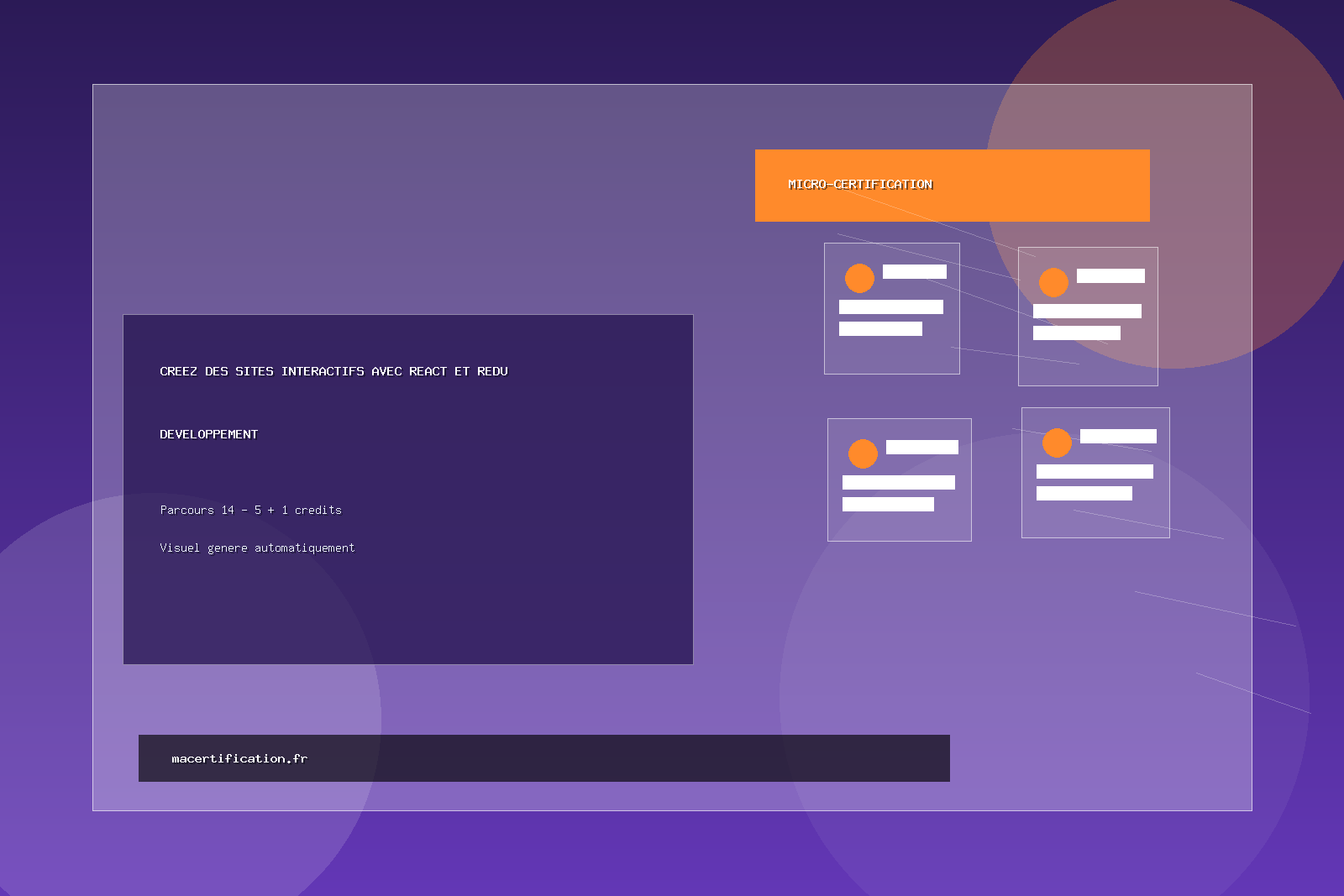The image size is (1344, 896).
Task: Expand the top-left certification card
Action: [x=892, y=308]
